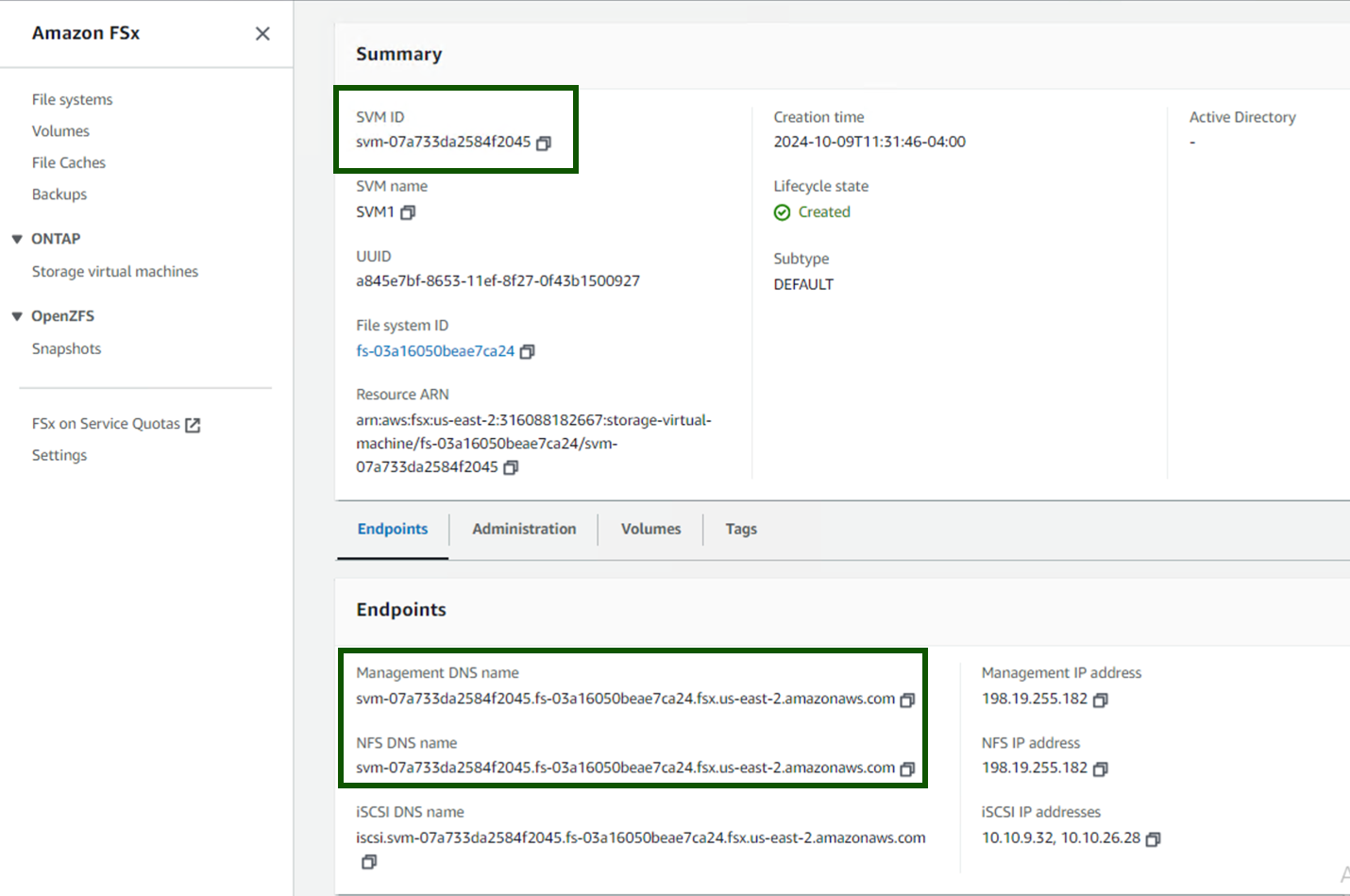The width and height of the screenshot is (1350, 896).
Task: Click the Active Directory heading
Action: pos(1242,117)
